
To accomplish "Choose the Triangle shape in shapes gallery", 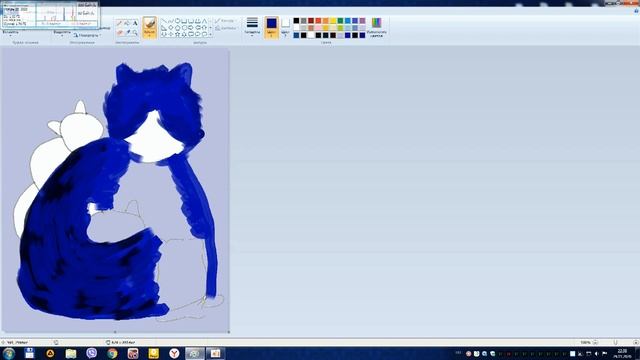I will [205, 21].
